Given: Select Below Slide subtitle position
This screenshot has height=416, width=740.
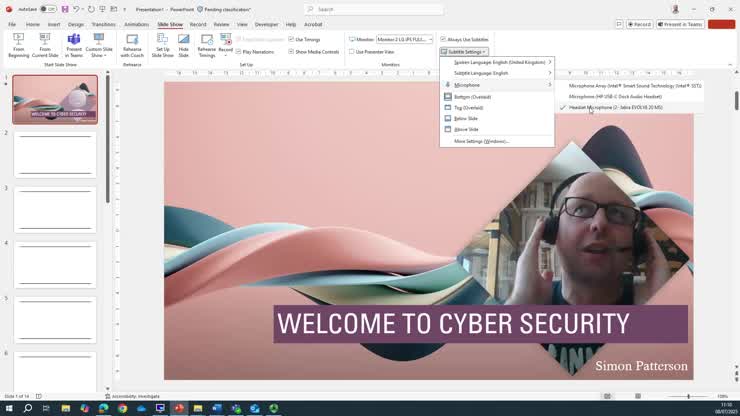Looking at the screenshot, I should click(497, 119).
